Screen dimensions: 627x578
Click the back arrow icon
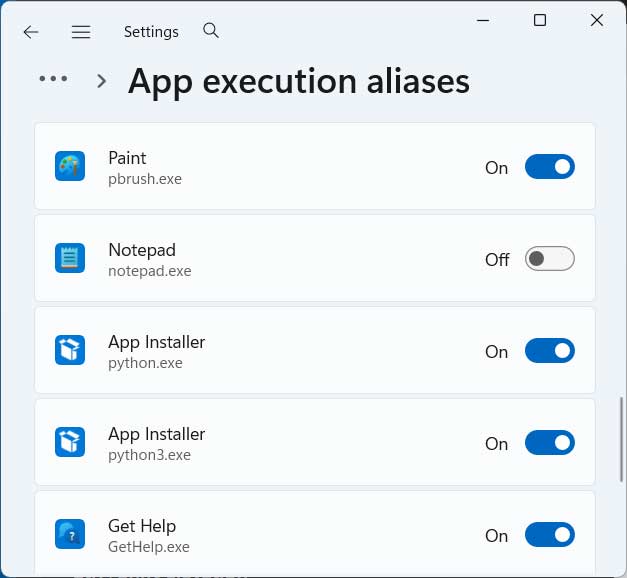click(x=31, y=32)
